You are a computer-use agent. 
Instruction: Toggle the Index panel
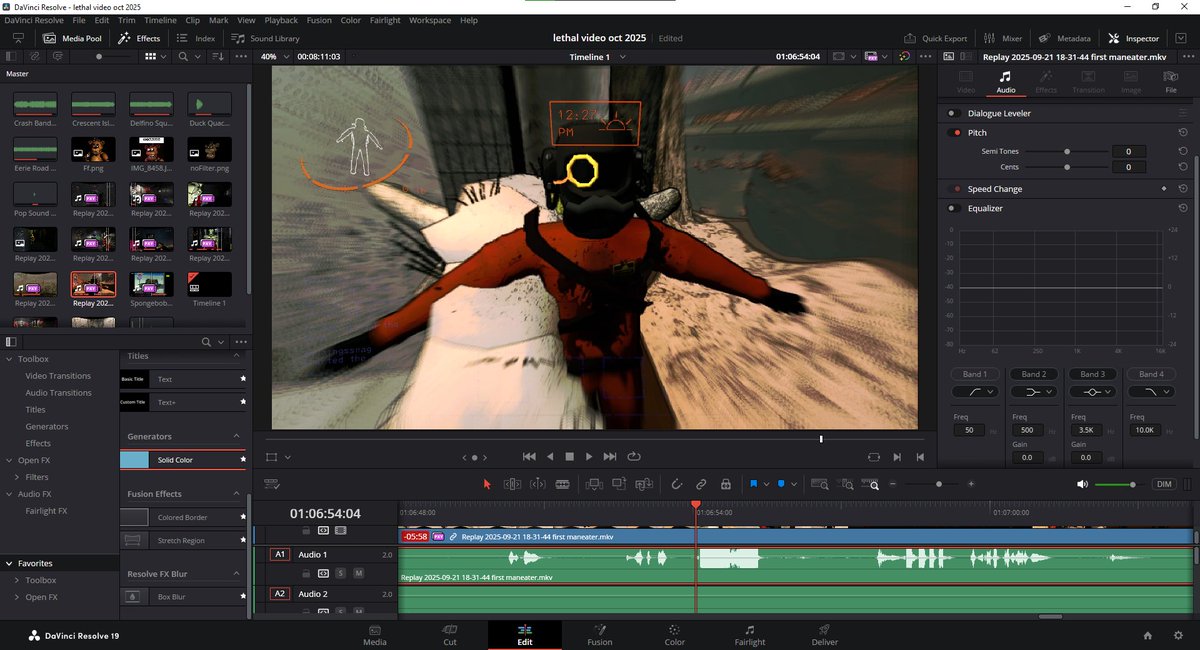coord(196,38)
